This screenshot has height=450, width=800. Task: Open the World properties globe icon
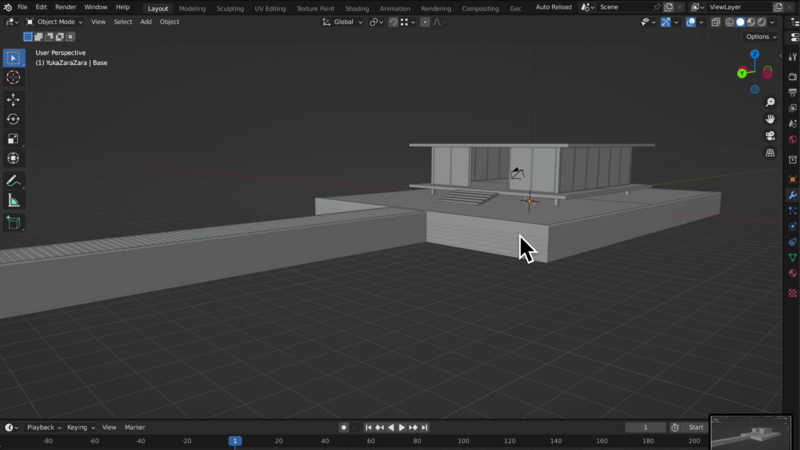(x=792, y=139)
